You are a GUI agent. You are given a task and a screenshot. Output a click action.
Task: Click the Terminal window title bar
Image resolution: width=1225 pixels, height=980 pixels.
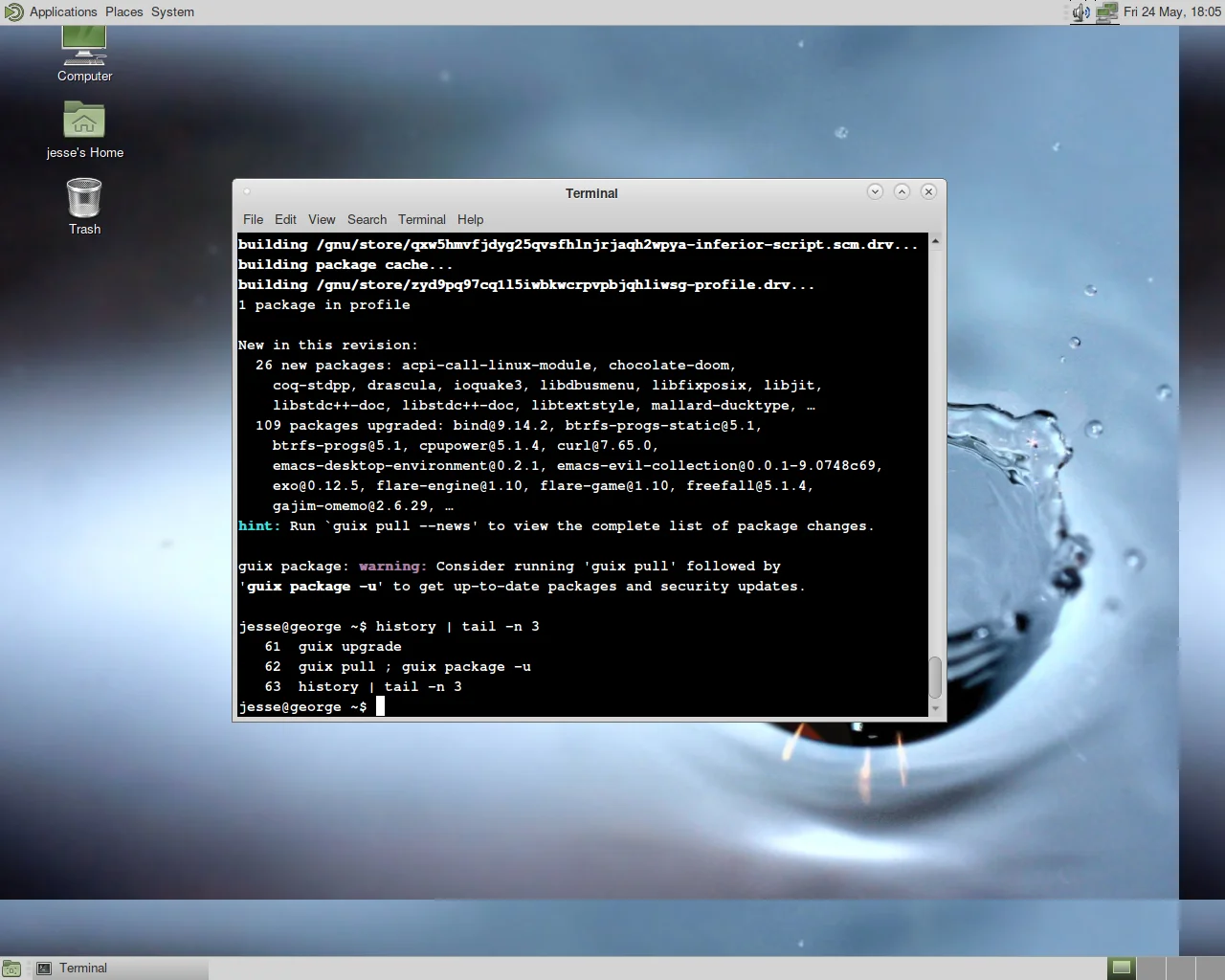[591, 193]
